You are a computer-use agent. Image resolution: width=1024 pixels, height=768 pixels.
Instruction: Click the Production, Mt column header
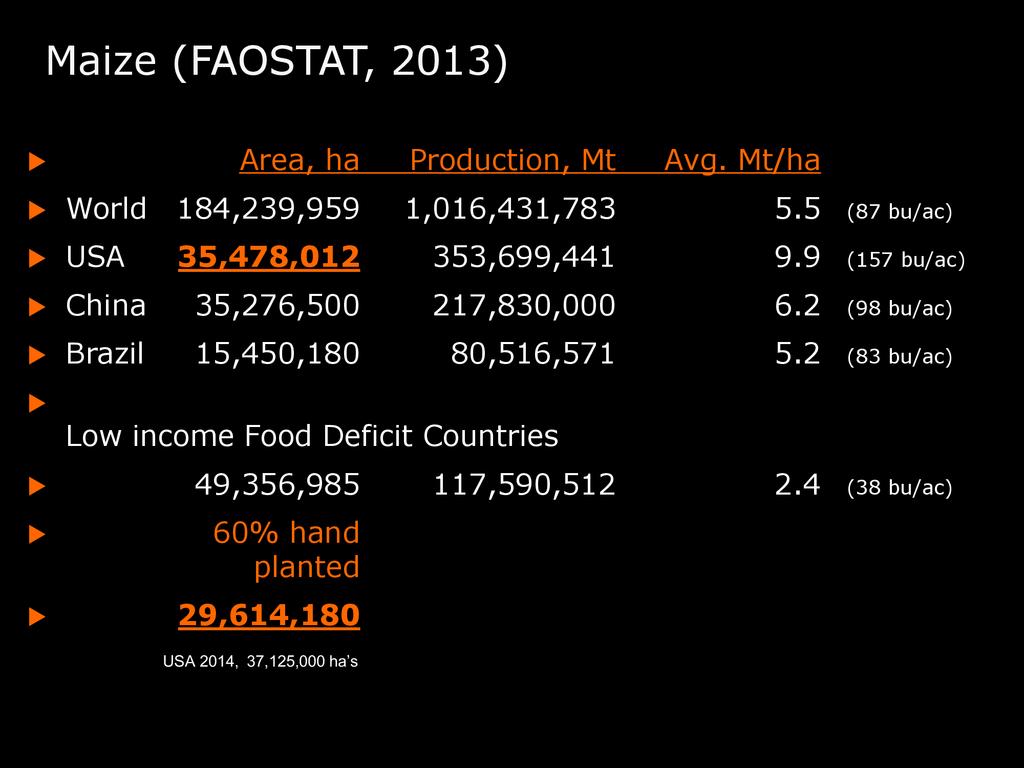[x=513, y=160]
